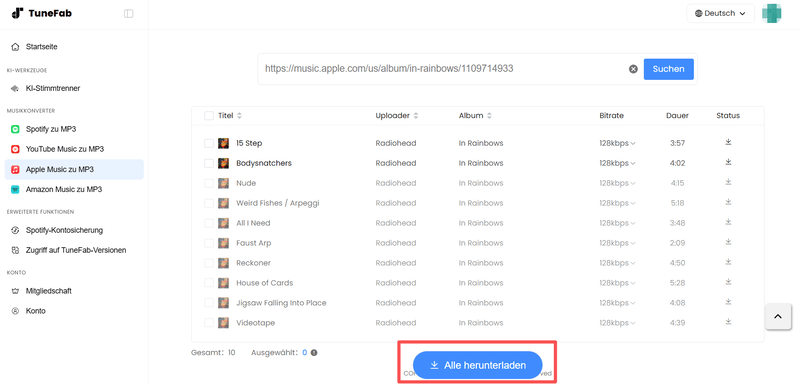Click the info icon next to Ausgewählt

(x=314, y=352)
